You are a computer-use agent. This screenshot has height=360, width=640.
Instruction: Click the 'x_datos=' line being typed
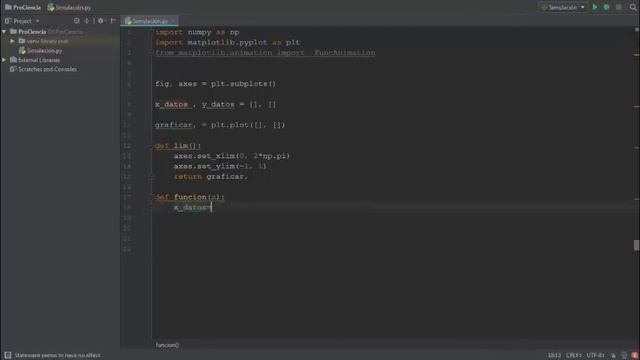[x=193, y=208]
